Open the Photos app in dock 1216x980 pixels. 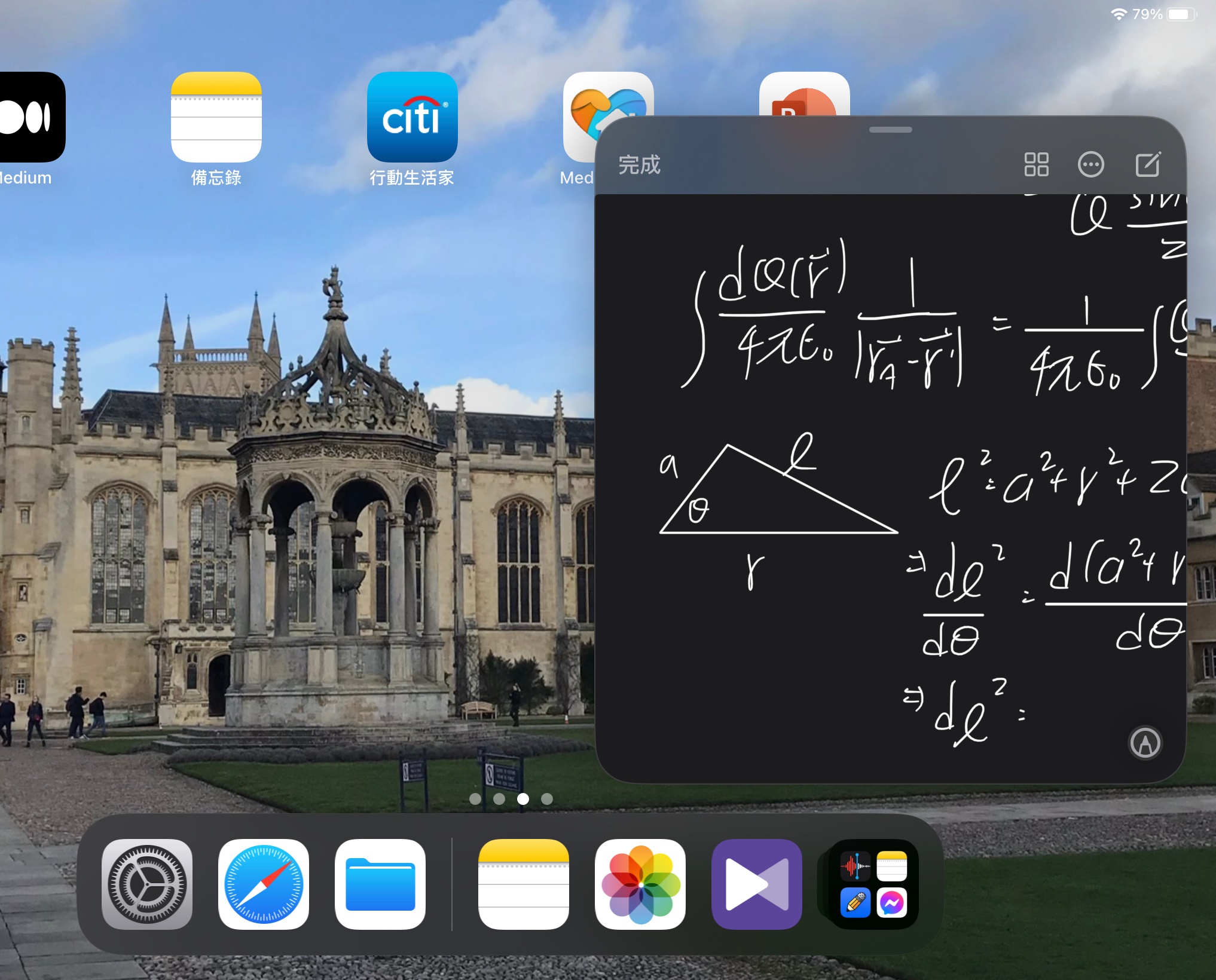point(640,884)
